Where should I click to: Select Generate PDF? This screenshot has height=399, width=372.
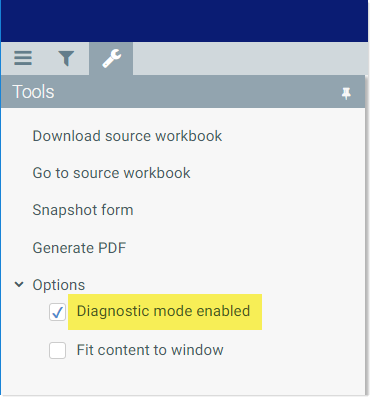click(x=79, y=248)
